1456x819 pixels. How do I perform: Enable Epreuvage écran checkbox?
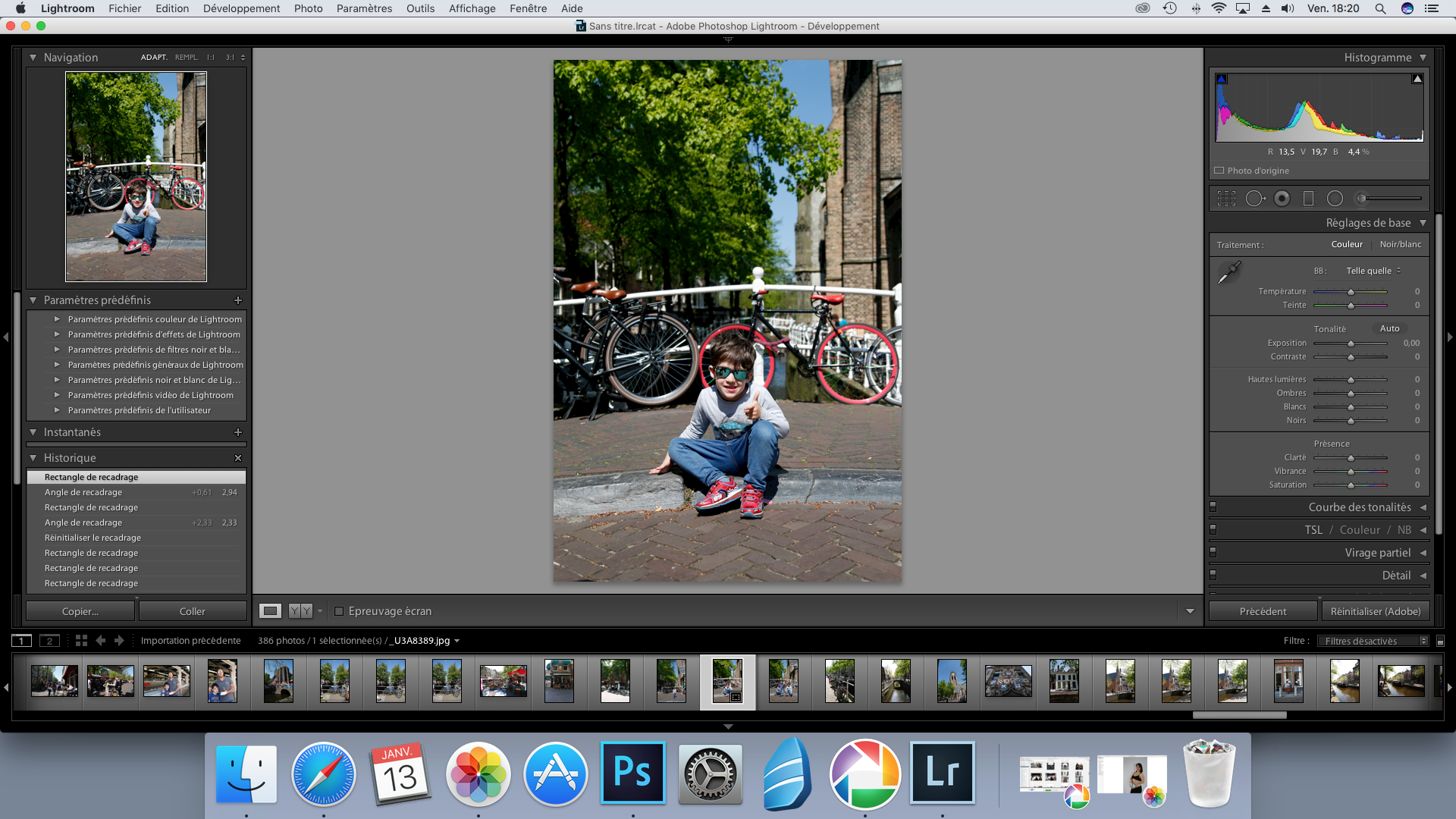point(339,611)
